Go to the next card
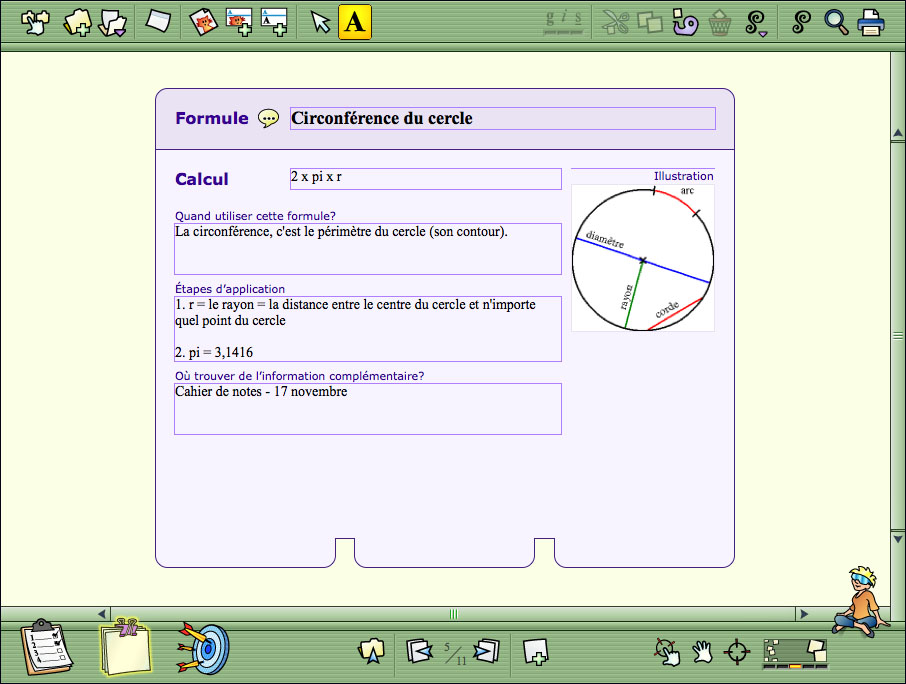The height and width of the screenshot is (684, 906). click(x=487, y=651)
